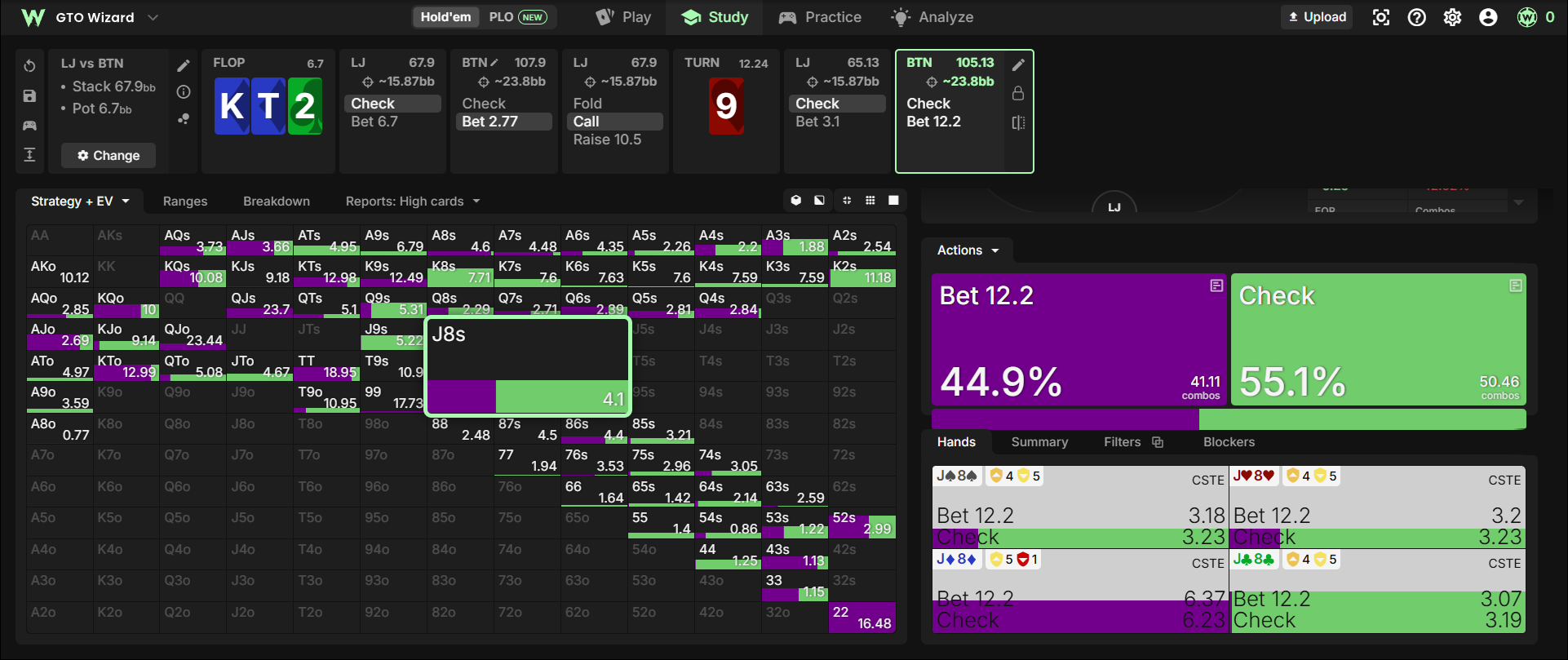Open the settings gear in top bar

(x=1453, y=17)
